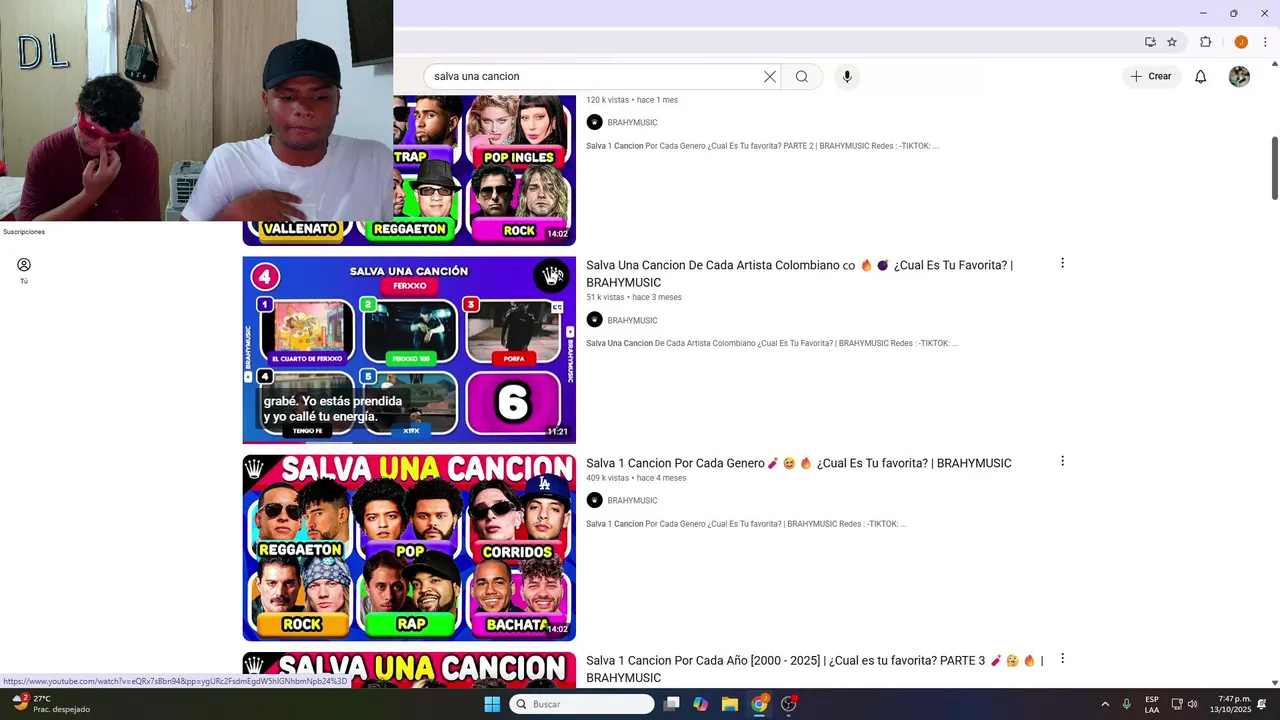1280x720 pixels.
Task: Switch to Google Chrome in the taskbar
Action: coord(759,704)
